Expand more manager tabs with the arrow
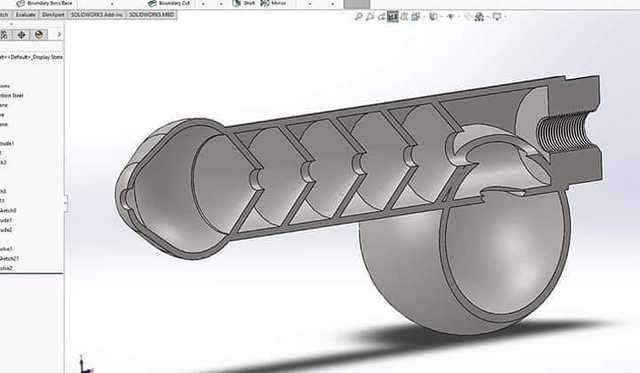 (59, 35)
